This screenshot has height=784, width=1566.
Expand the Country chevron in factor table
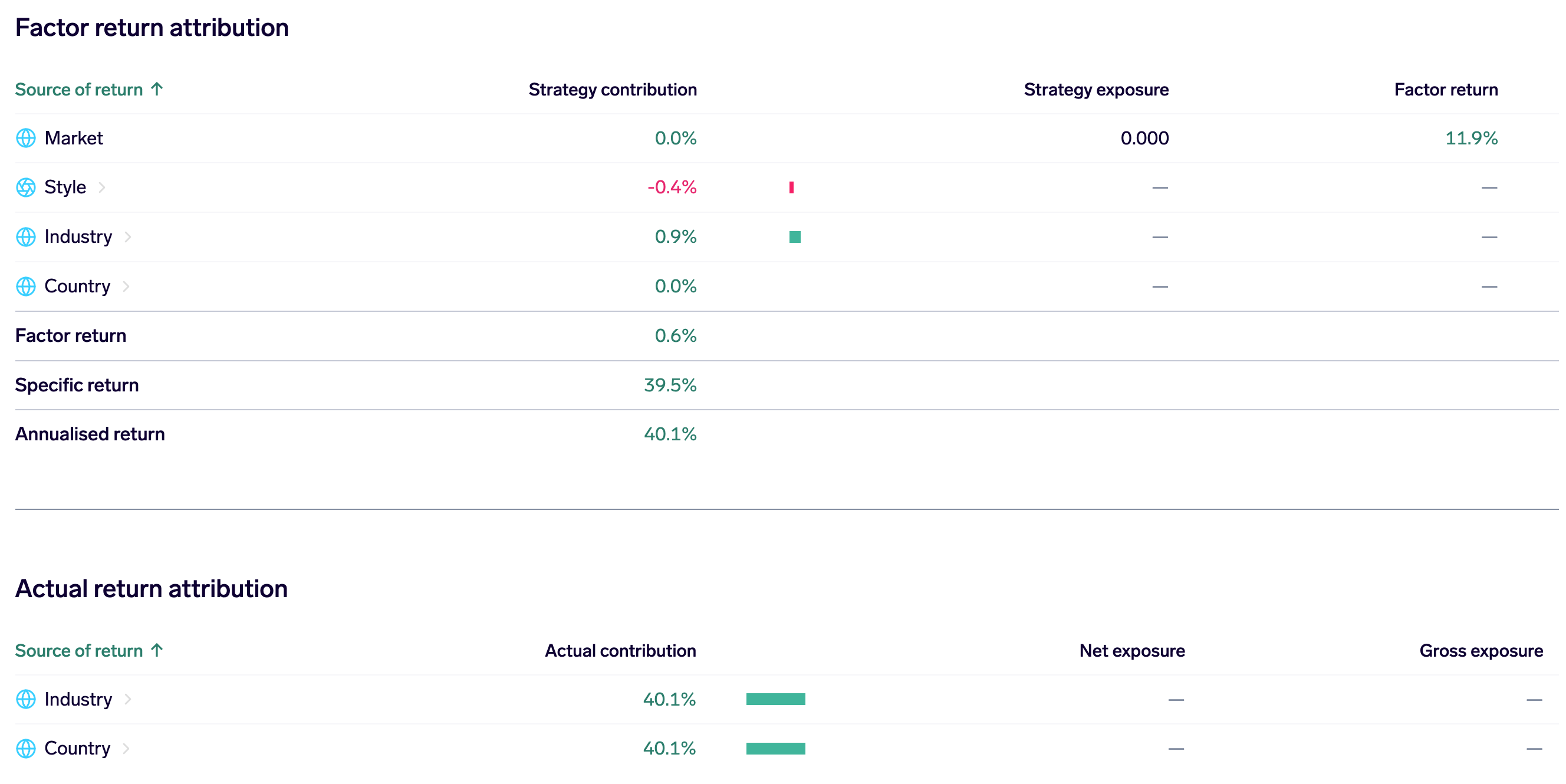(x=126, y=286)
